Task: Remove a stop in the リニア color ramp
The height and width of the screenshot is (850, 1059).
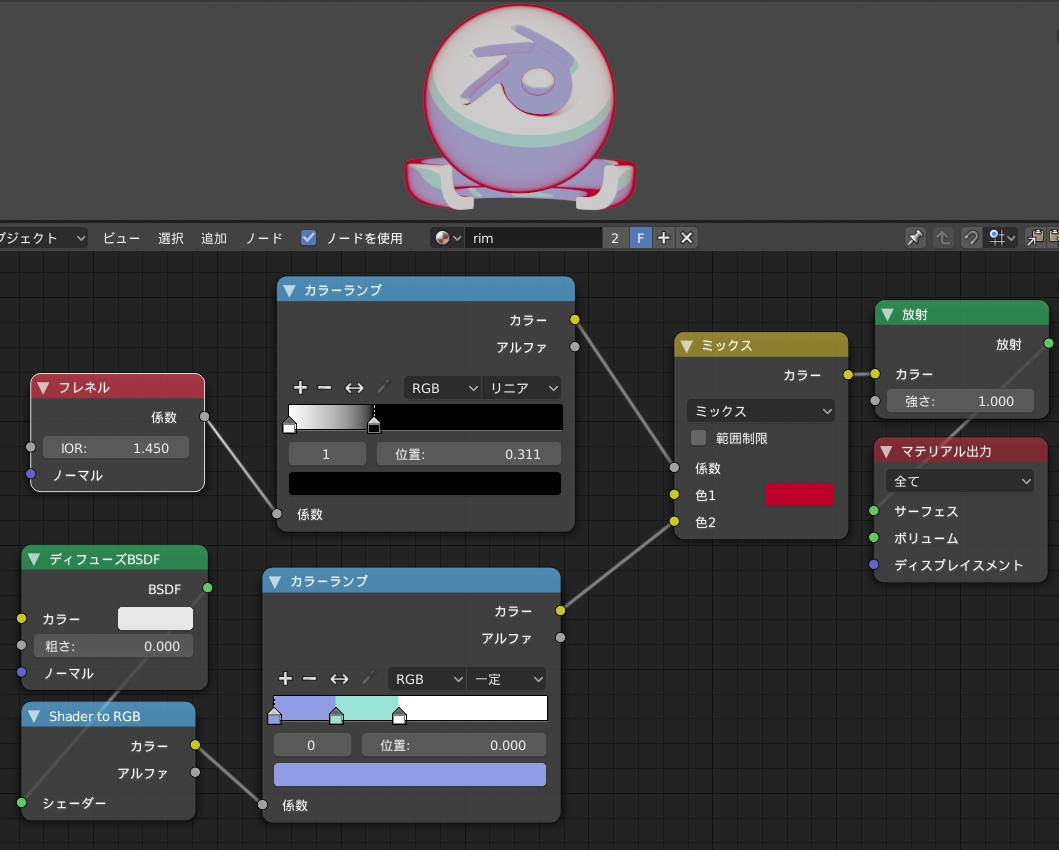Action: pyautogui.click(x=324, y=388)
